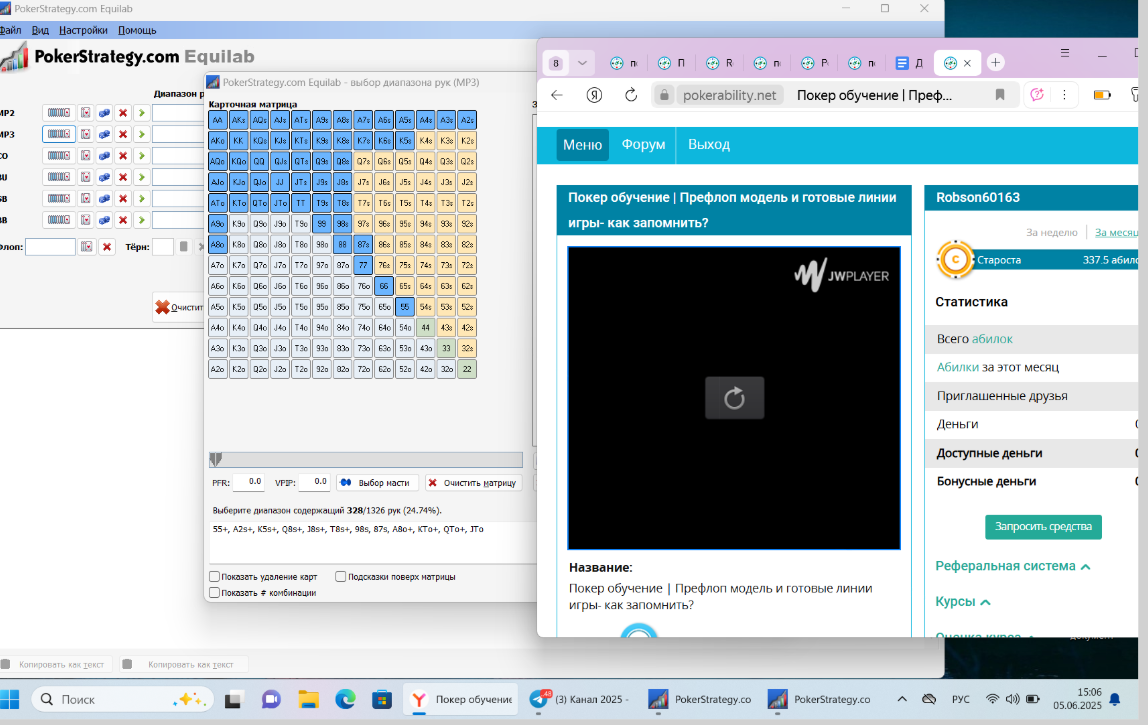This screenshot has height=725, width=1148.
Task: Click Запросить средства button
Action: 1043,527
